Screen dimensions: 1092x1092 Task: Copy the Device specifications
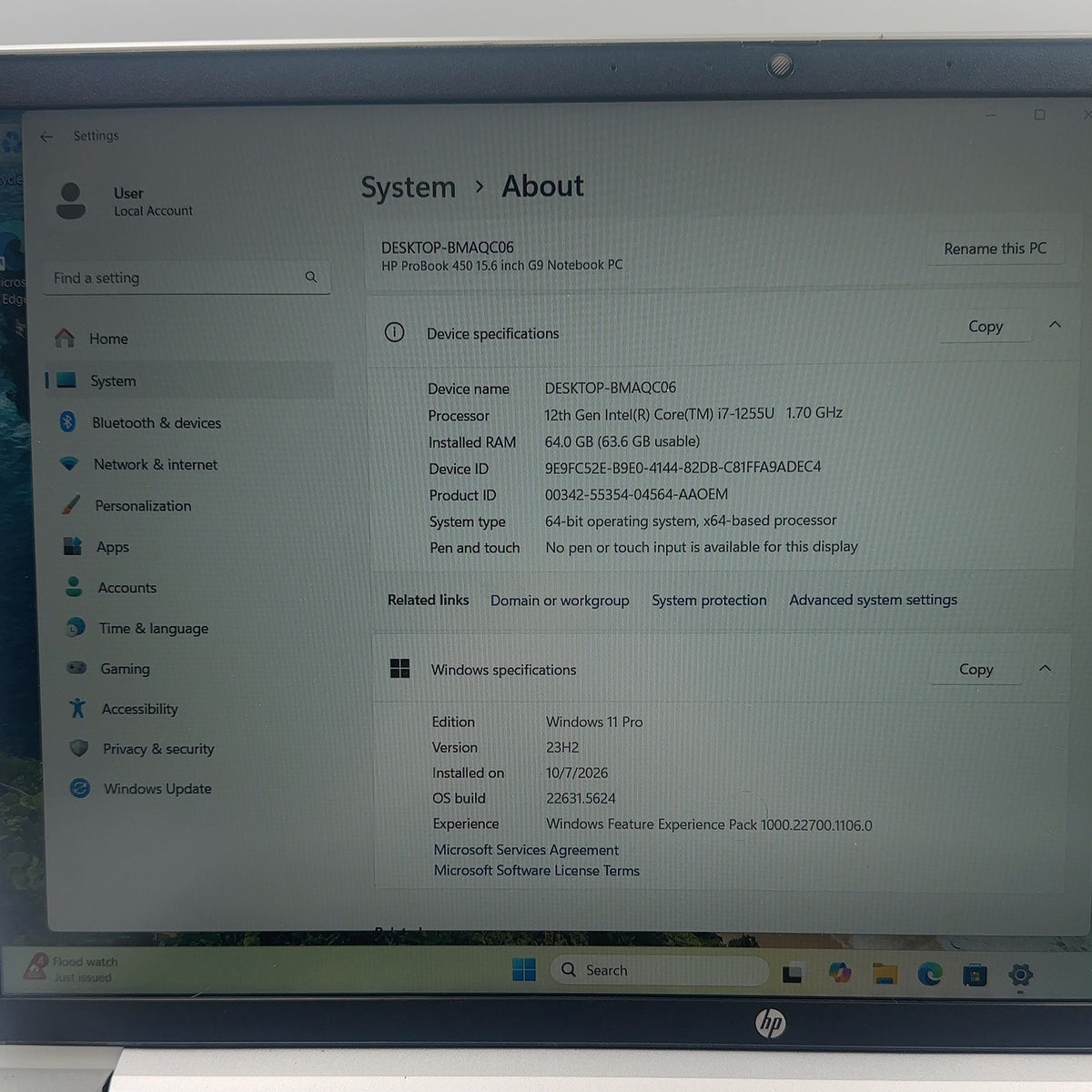986,326
